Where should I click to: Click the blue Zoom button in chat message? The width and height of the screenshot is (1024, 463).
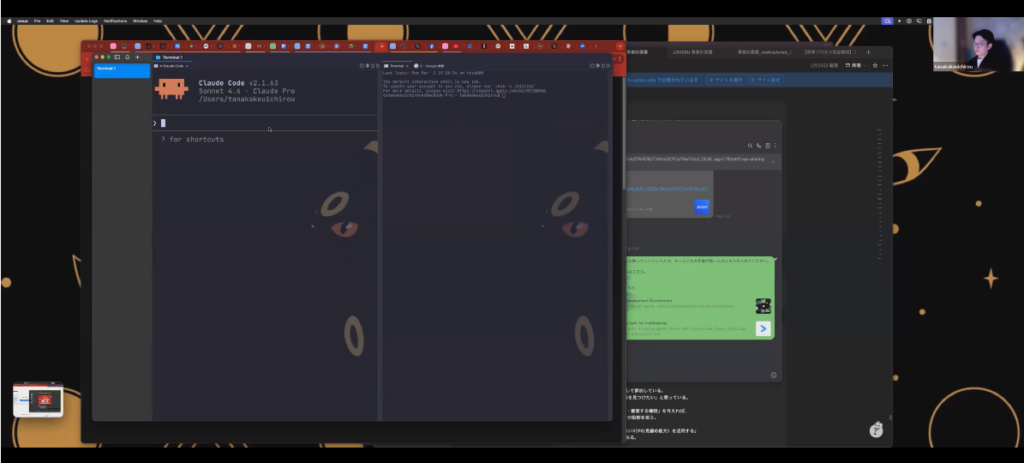pyautogui.click(x=703, y=207)
